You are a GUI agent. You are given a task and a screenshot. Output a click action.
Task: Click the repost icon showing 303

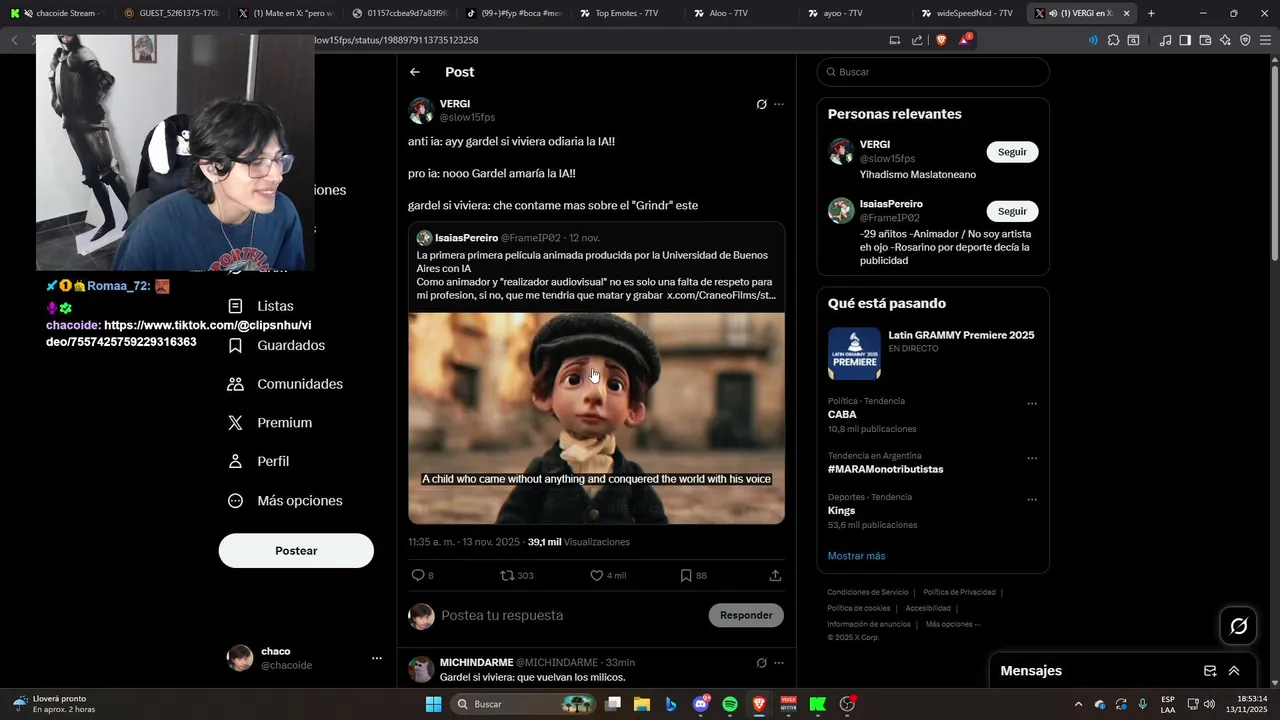click(507, 575)
